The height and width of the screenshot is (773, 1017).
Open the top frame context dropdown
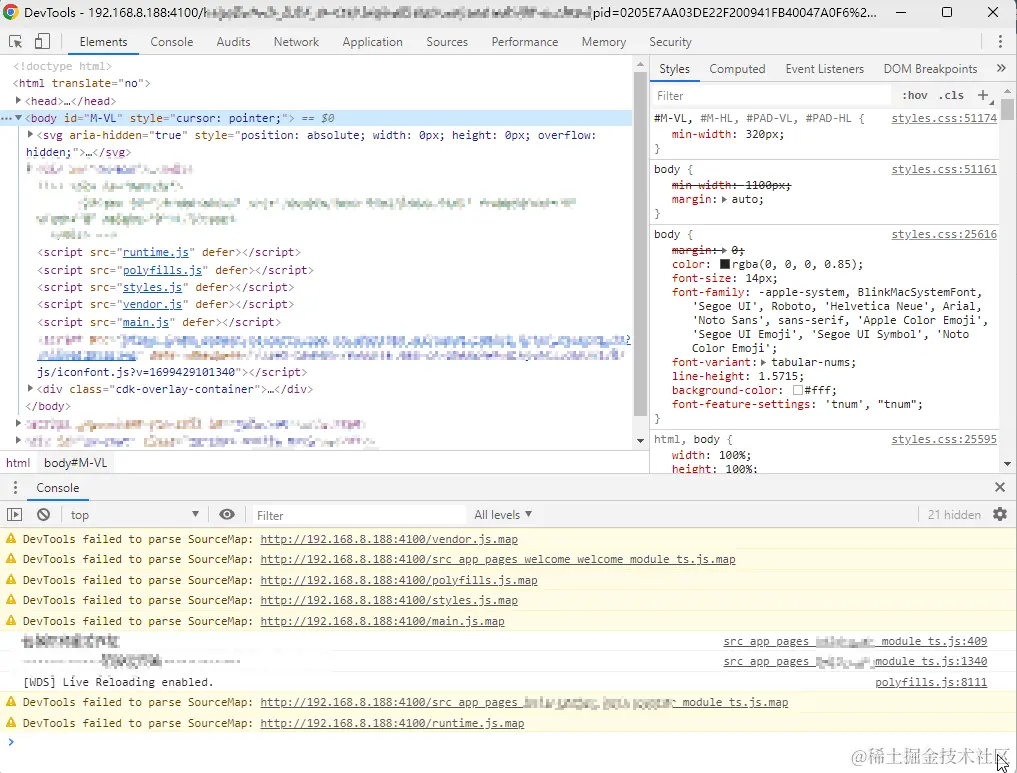pyautogui.click(x=134, y=514)
